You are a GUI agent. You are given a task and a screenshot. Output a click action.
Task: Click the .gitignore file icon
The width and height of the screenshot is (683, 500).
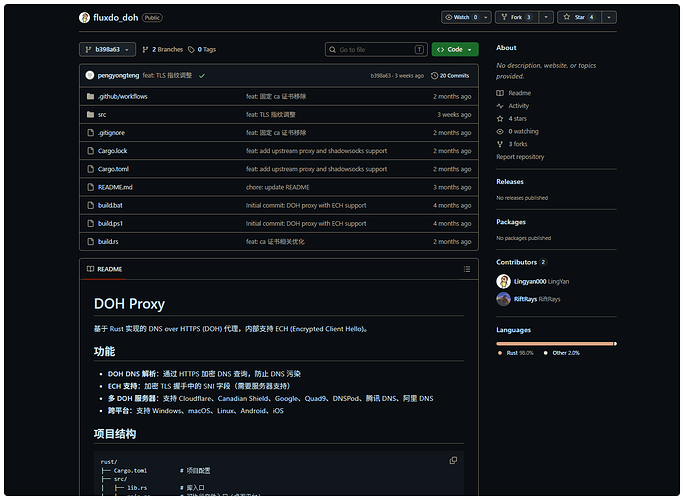coord(90,133)
